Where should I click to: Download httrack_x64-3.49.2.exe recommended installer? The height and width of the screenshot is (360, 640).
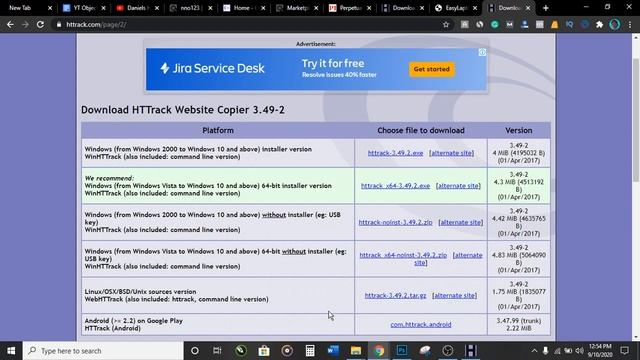(x=395, y=185)
